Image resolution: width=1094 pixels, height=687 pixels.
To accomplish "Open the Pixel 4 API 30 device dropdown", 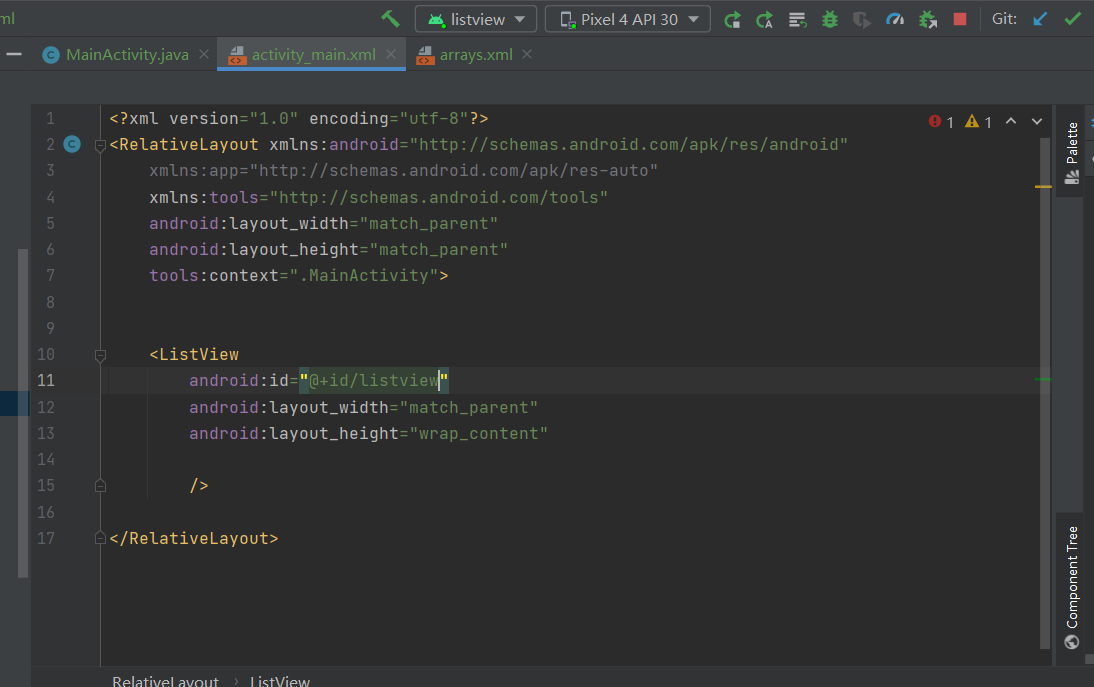I will pyautogui.click(x=628, y=19).
